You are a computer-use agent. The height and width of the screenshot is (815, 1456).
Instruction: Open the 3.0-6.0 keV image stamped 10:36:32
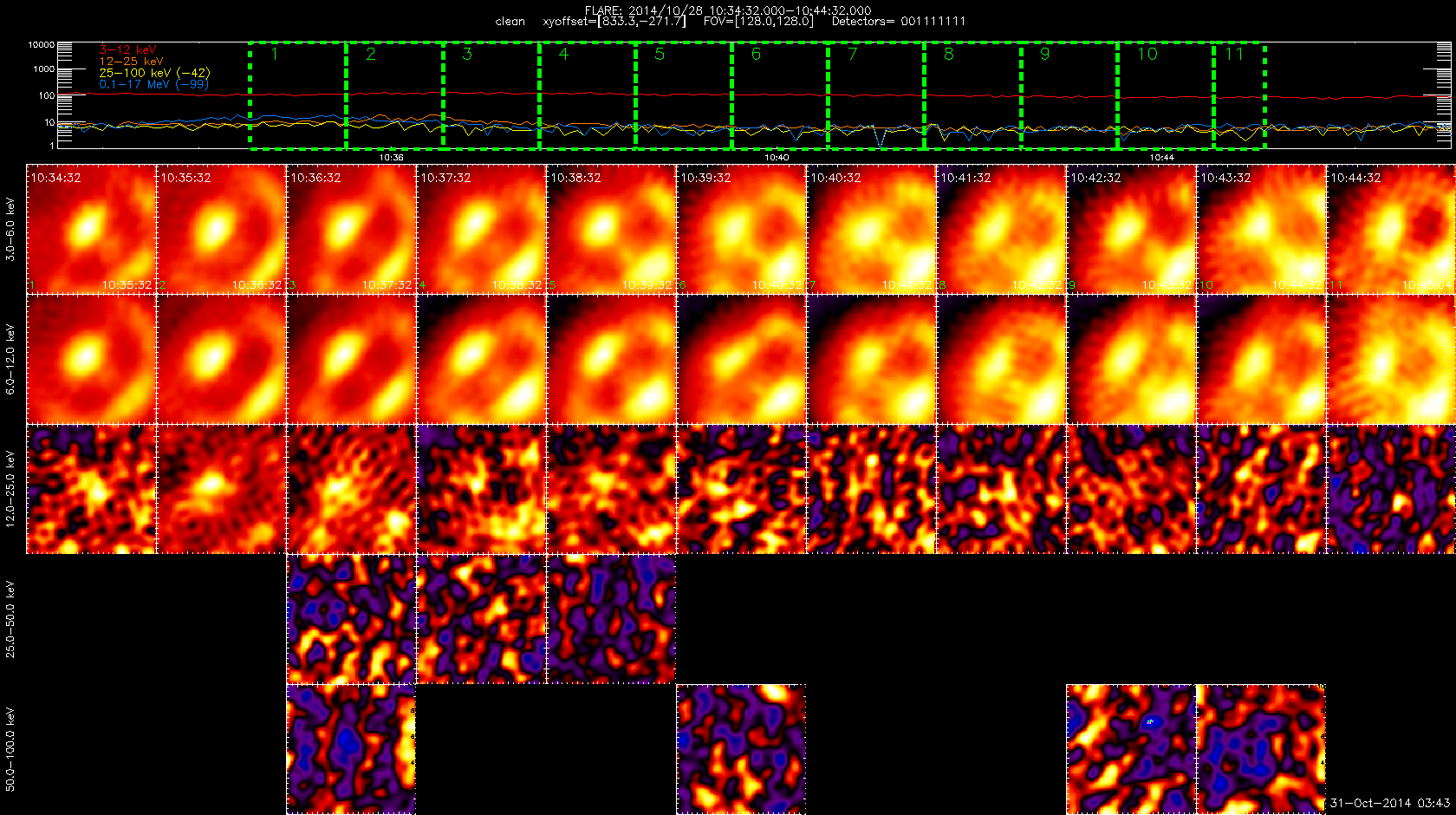[351, 229]
